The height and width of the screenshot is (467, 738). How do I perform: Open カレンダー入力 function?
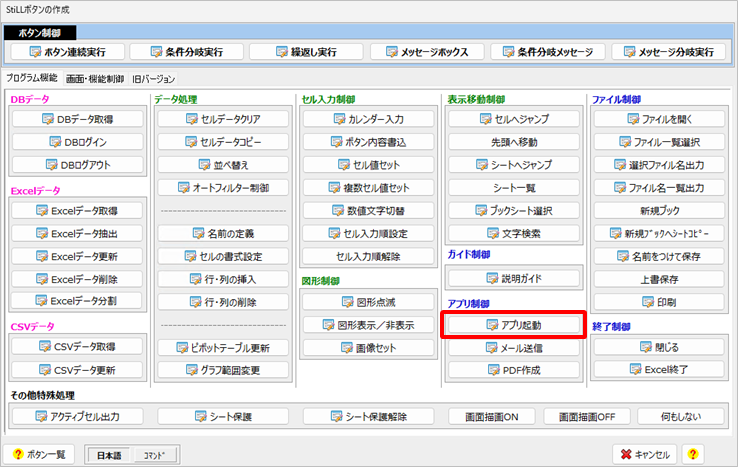[x=366, y=119]
